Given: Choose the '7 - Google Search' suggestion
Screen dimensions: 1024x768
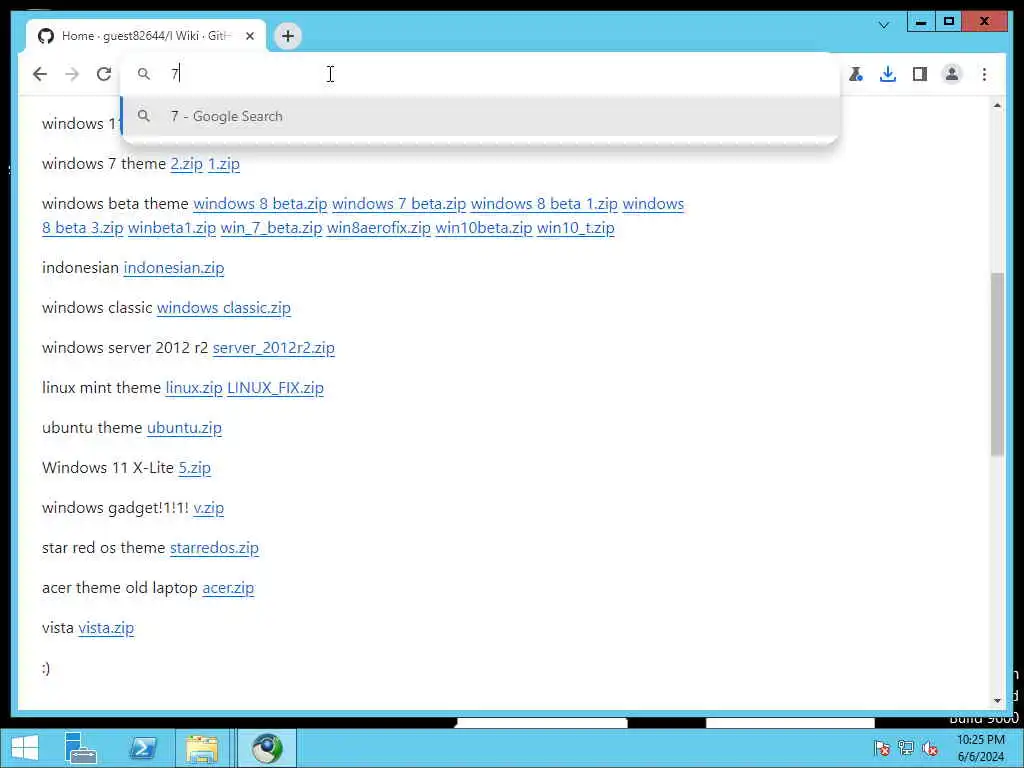Looking at the screenshot, I should click(480, 116).
